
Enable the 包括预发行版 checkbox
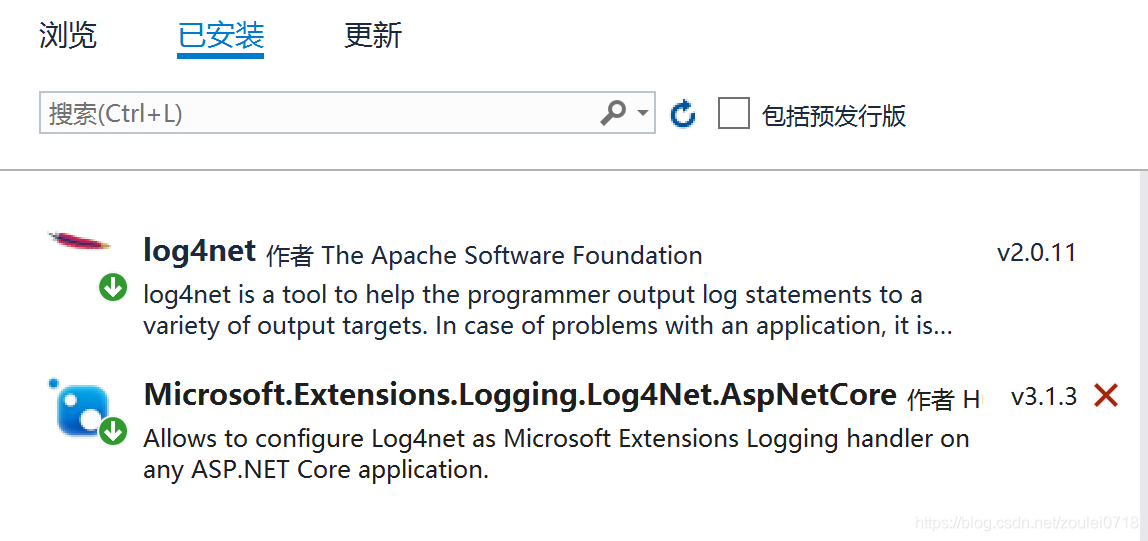pyautogui.click(x=734, y=113)
